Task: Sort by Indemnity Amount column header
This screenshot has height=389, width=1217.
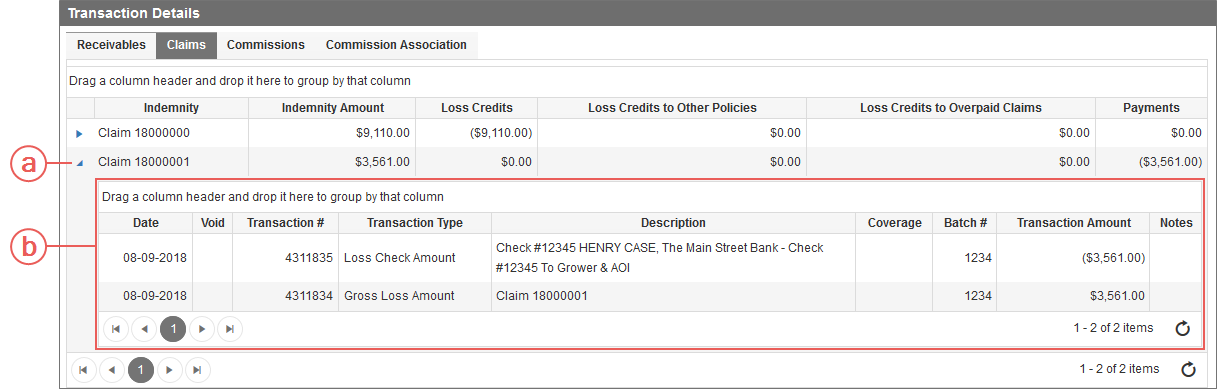Action: [333, 108]
